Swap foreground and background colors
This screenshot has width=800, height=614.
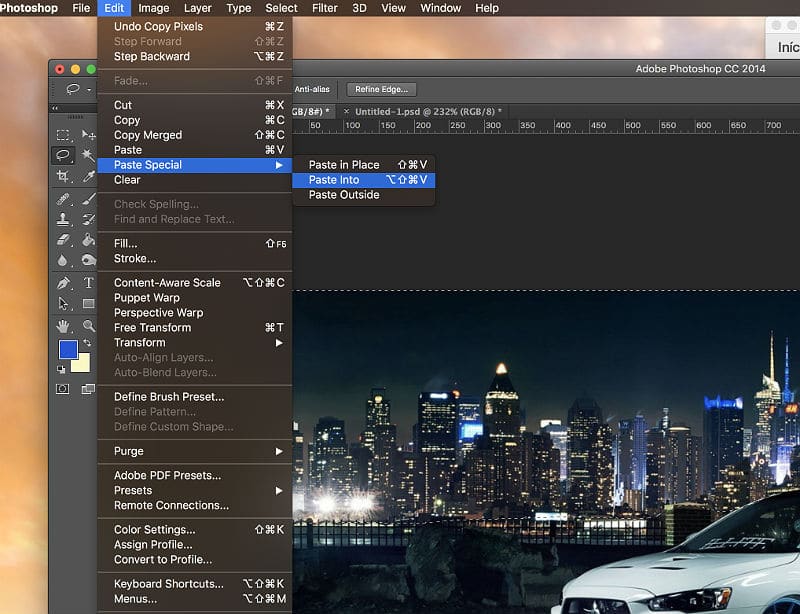87,343
